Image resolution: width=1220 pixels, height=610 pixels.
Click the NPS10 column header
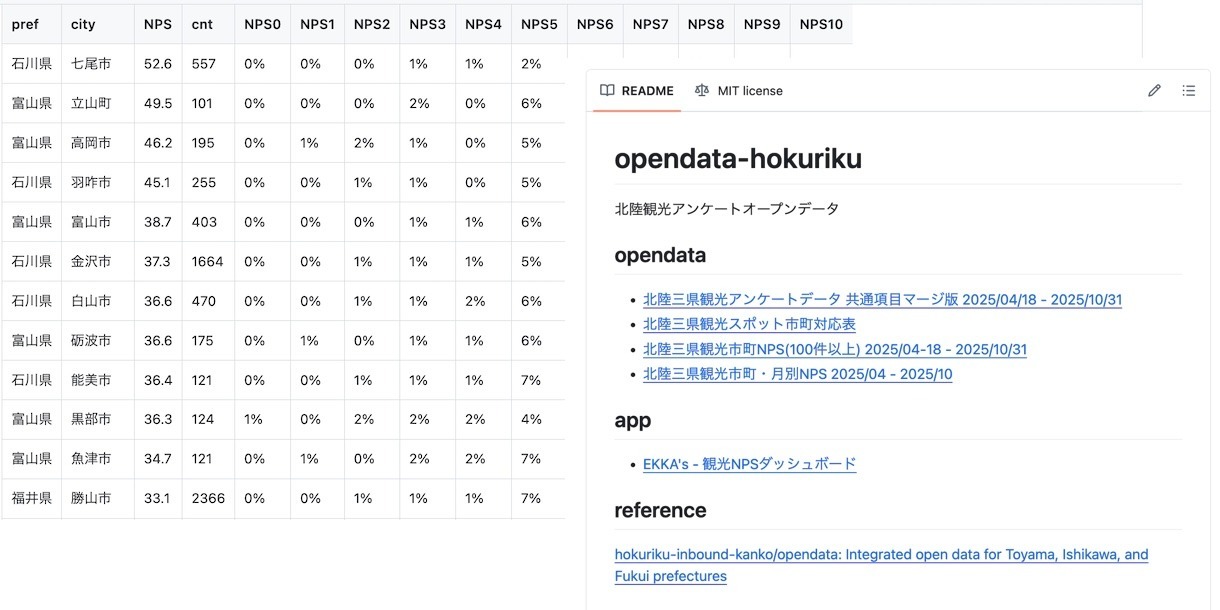pos(821,24)
